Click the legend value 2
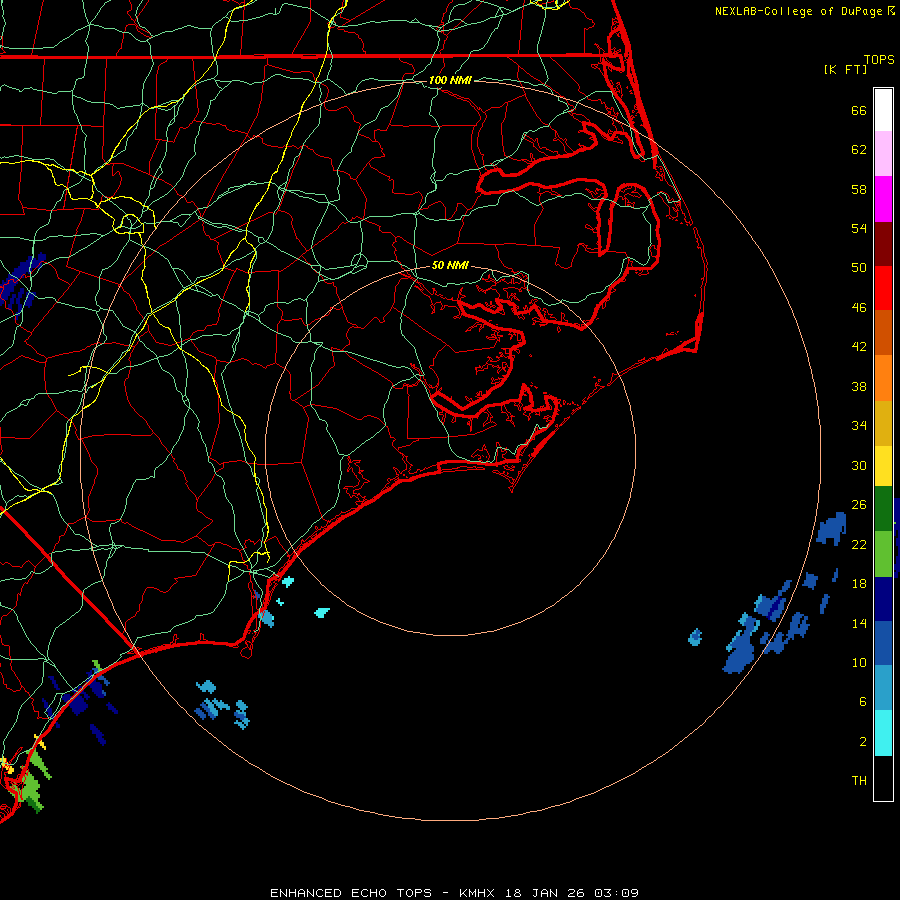The width and height of the screenshot is (900, 900). (x=863, y=742)
